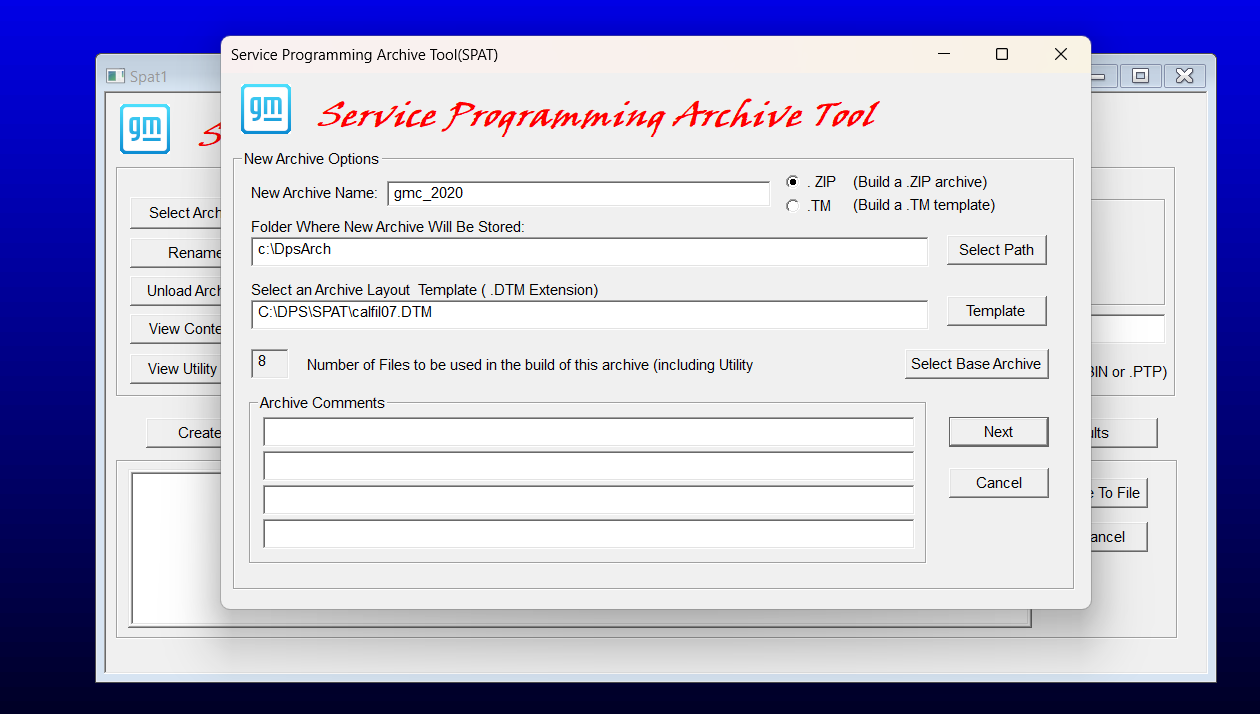Click the Number of Files box showing 8
The height and width of the screenshot is (714, 1260).
pos(270,363)
